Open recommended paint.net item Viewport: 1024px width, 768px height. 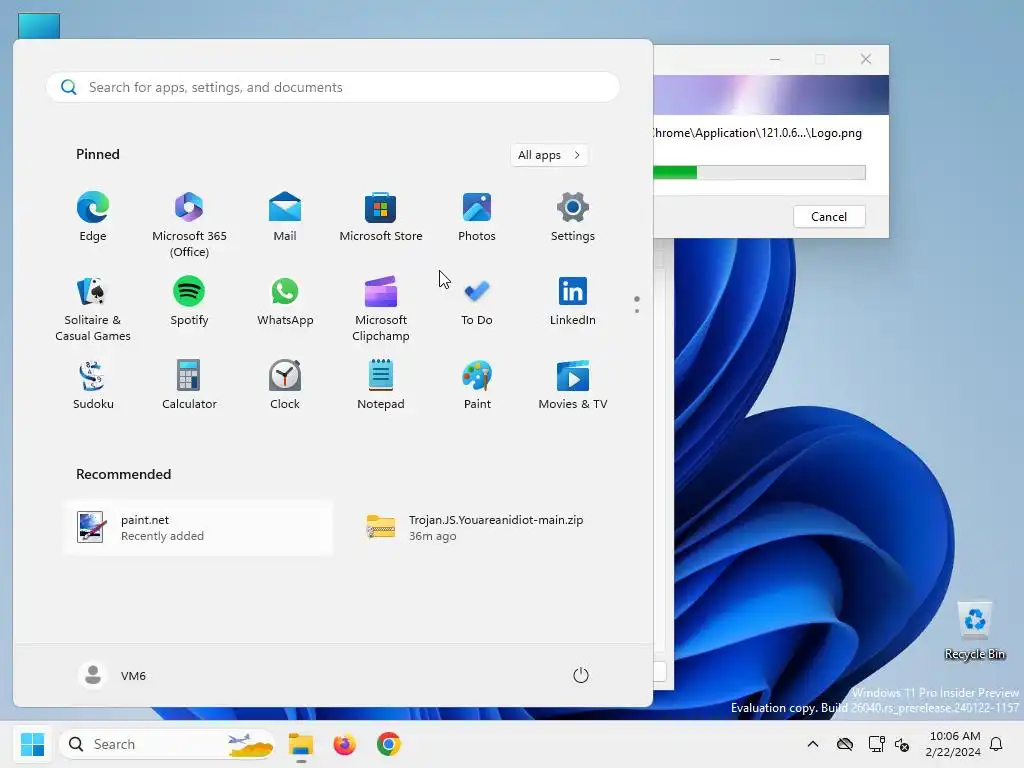[x=199, y=528]
